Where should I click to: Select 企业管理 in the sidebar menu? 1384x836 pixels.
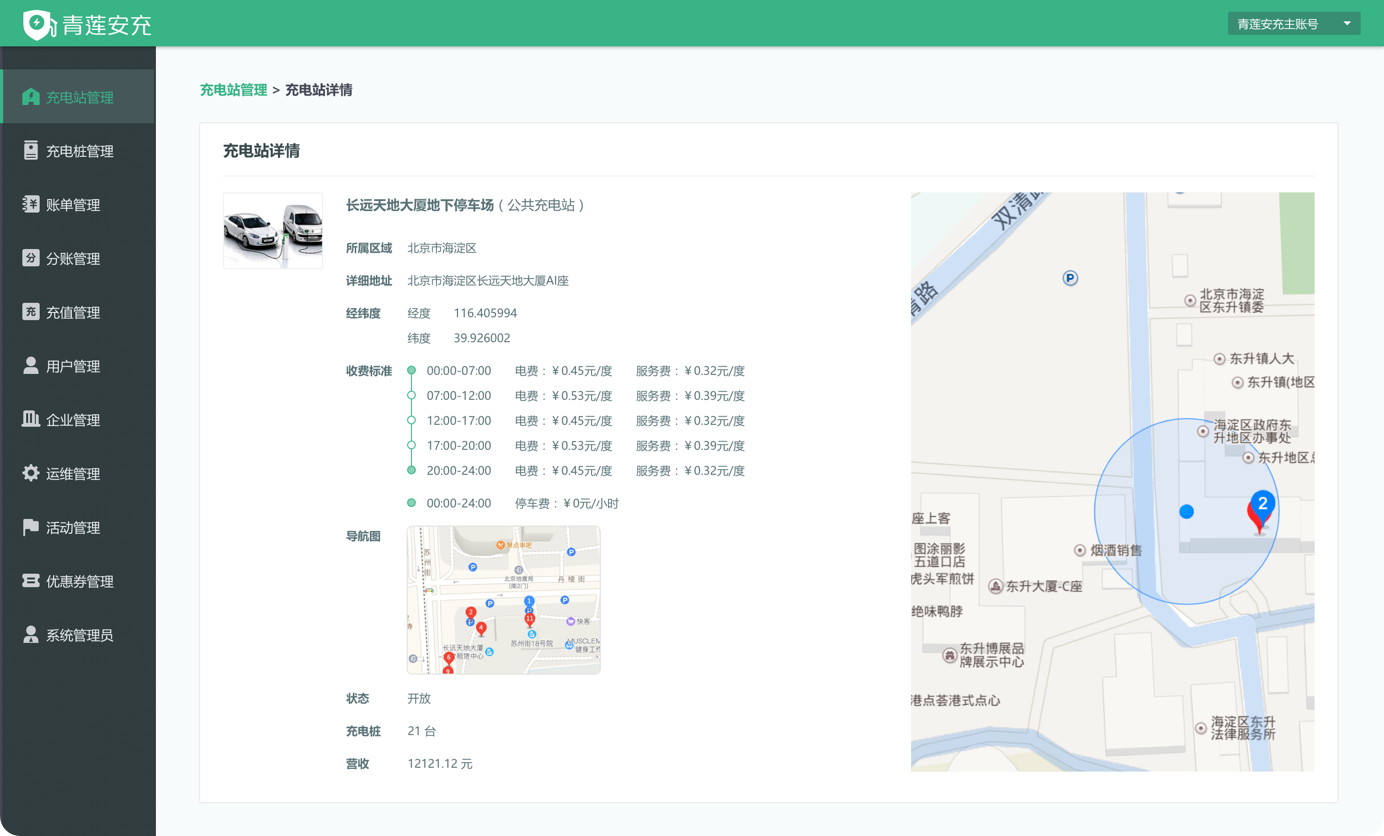(73, 420)
